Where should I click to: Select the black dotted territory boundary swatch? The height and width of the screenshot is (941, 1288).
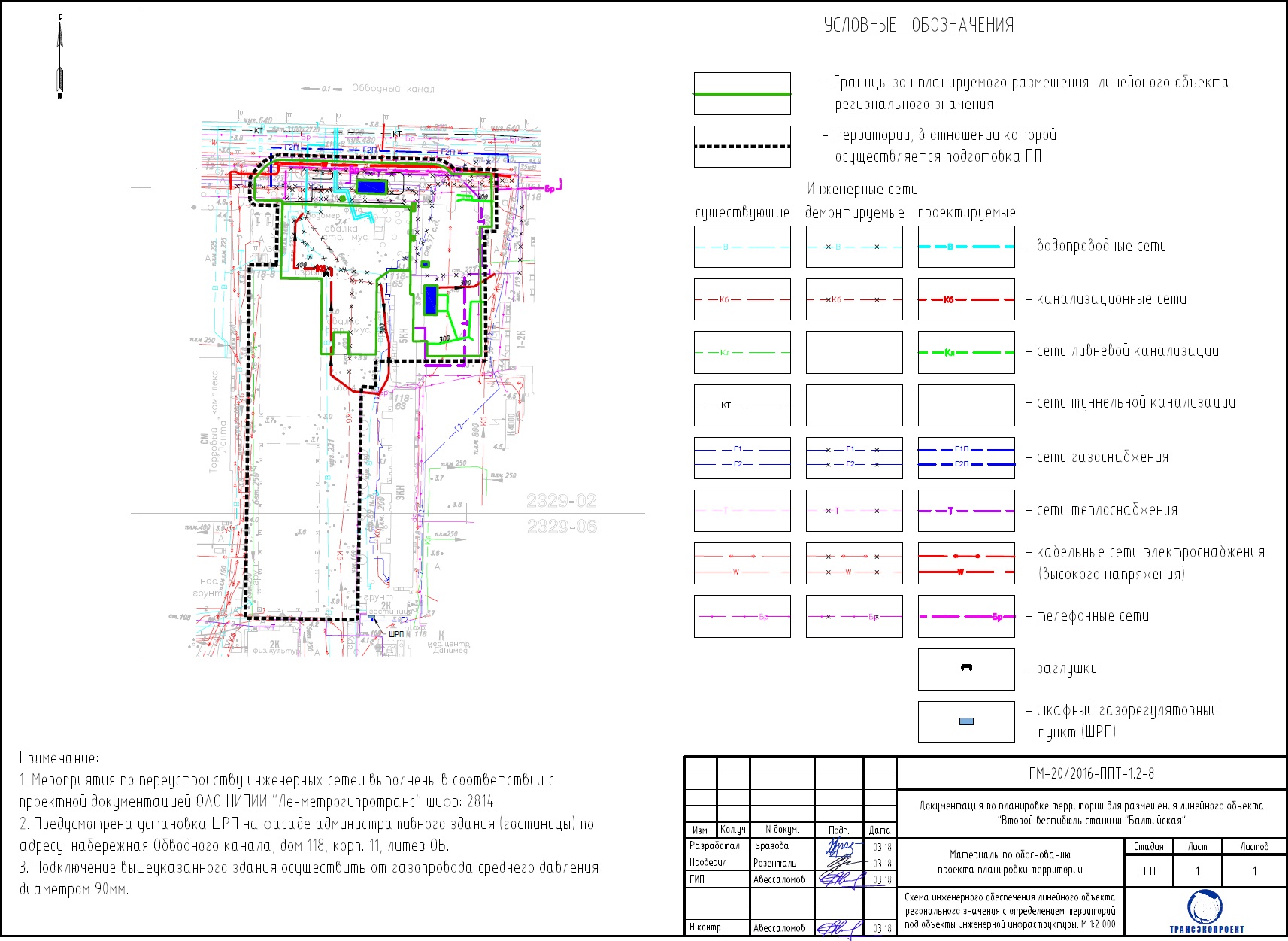click(742, 146)
